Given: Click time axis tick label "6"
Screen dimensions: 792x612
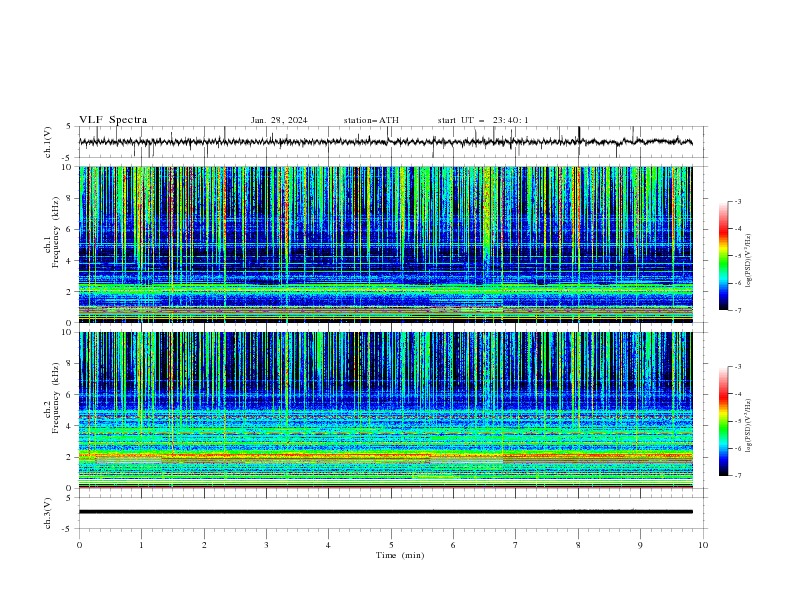Looking at the screenshot, I should tap(453, 545).
